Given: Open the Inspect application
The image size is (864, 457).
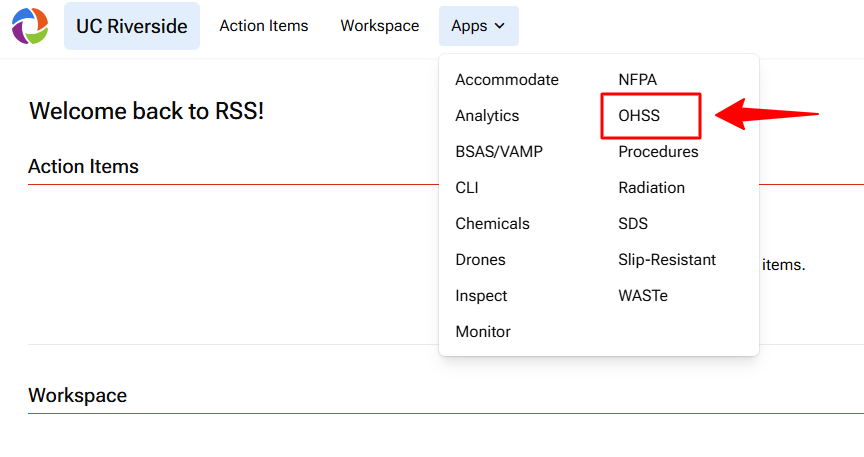Looking at the screenshot, I should tap(481, 296).
